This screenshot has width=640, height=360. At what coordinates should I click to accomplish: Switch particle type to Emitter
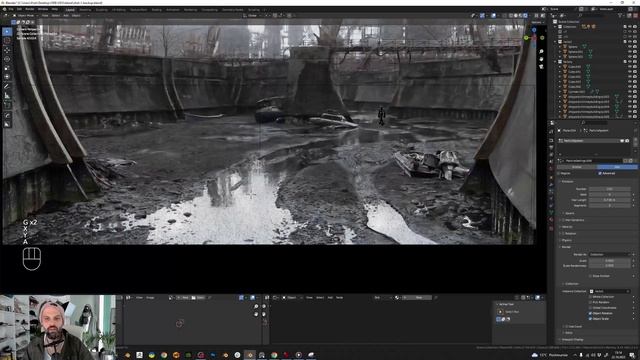[x=577, y=167]
